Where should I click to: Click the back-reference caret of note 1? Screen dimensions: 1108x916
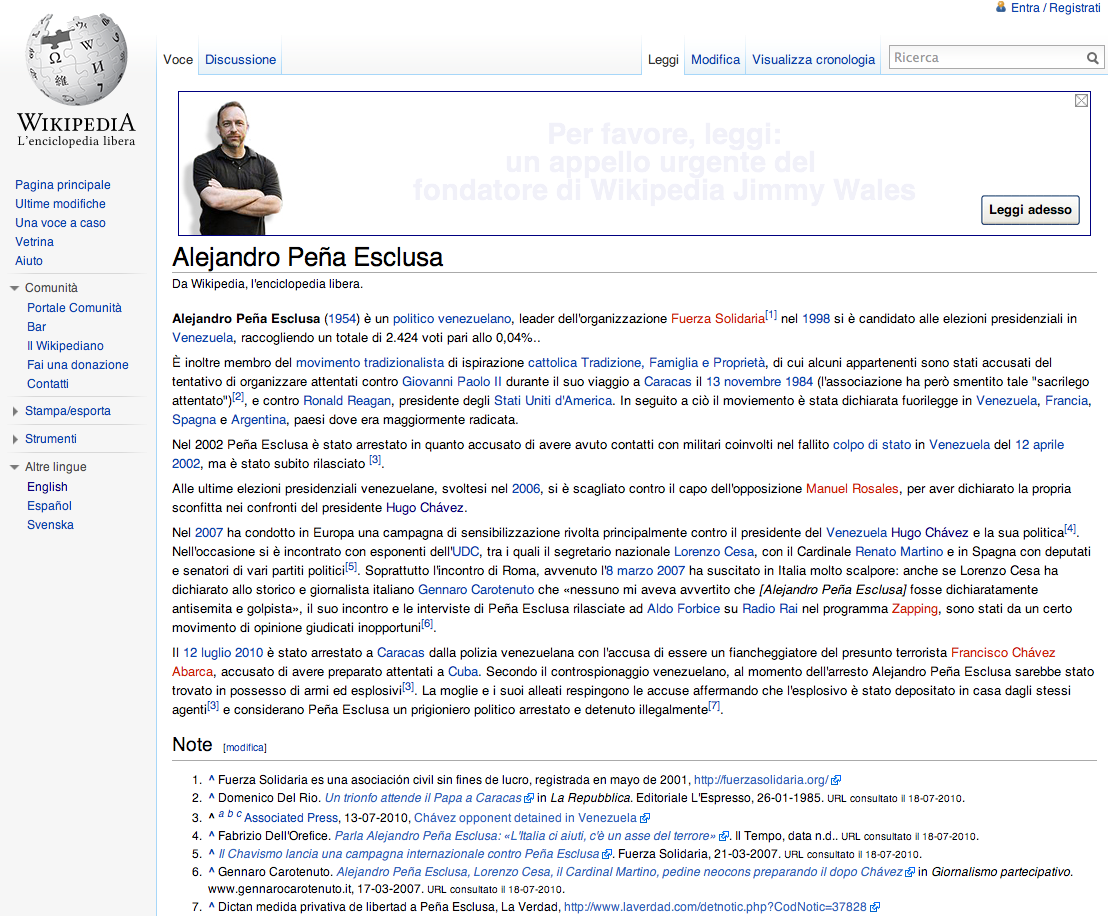[x=211, y=780]
